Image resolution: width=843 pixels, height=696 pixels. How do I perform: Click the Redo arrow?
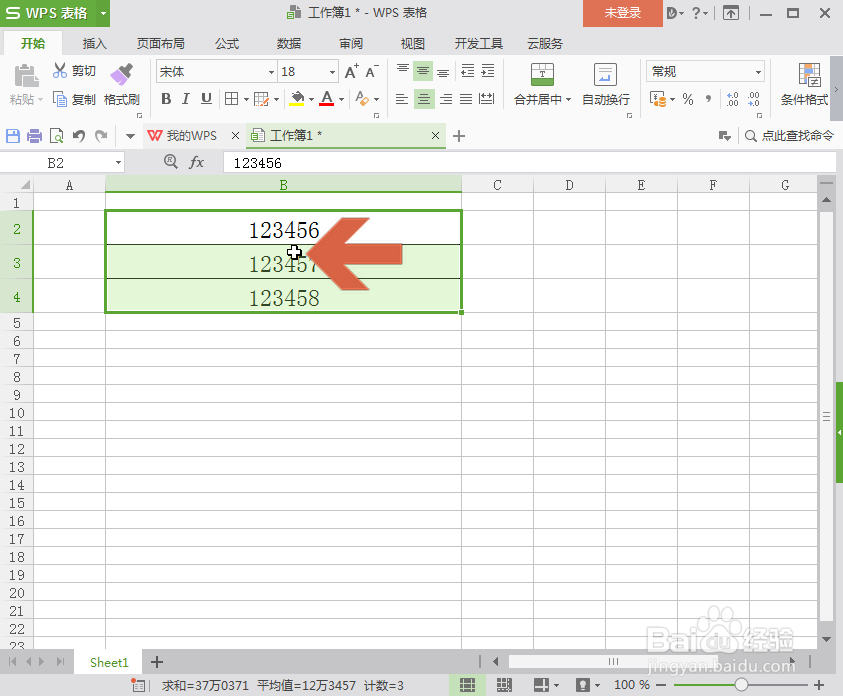101,136
